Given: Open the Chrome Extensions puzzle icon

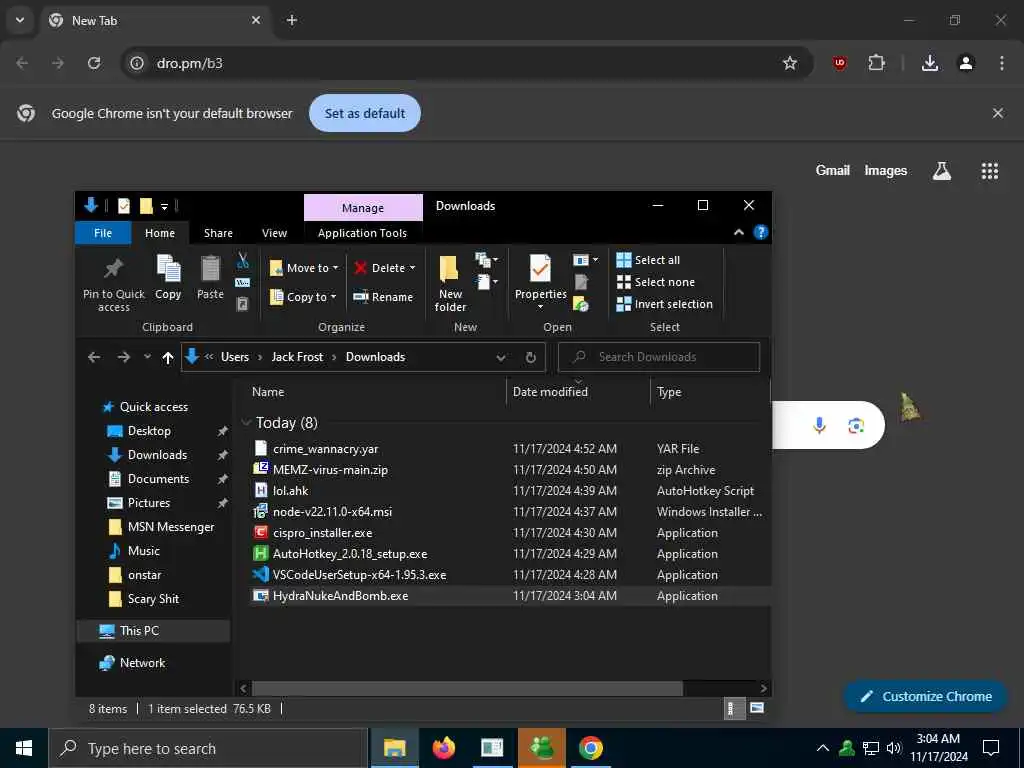Looking at the screenshot, I should [876, 63].
